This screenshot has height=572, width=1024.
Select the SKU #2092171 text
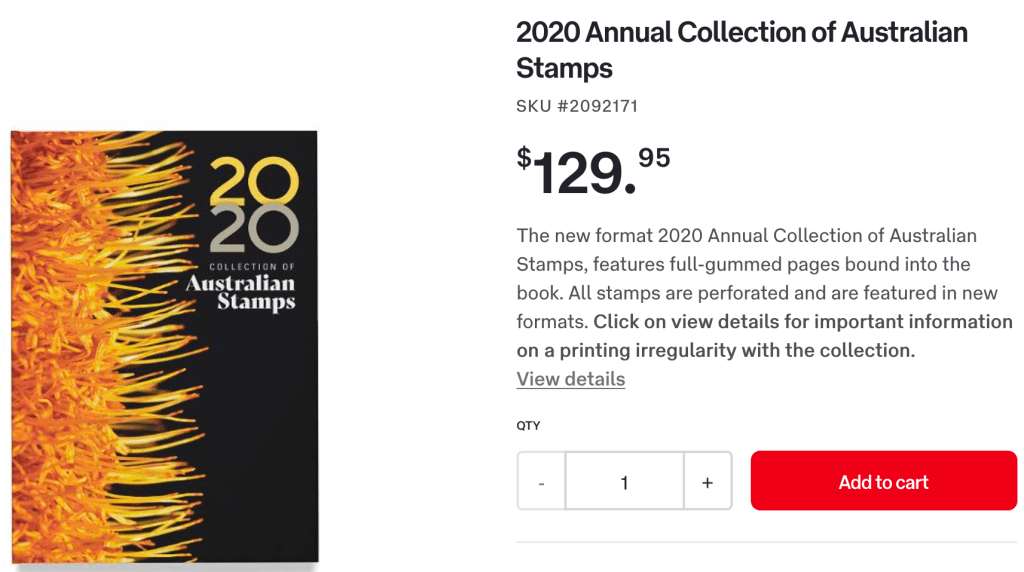[576, 106]
